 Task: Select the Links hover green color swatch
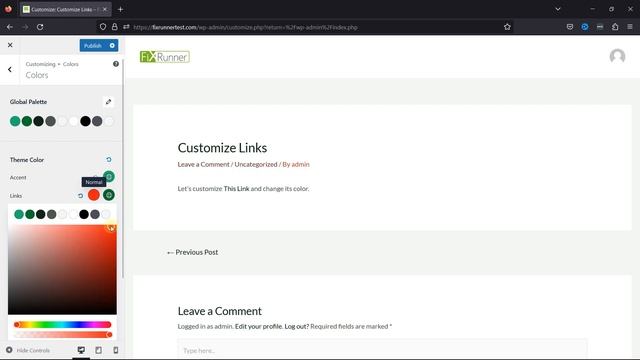pyautogui.click(x=109, y=195)
